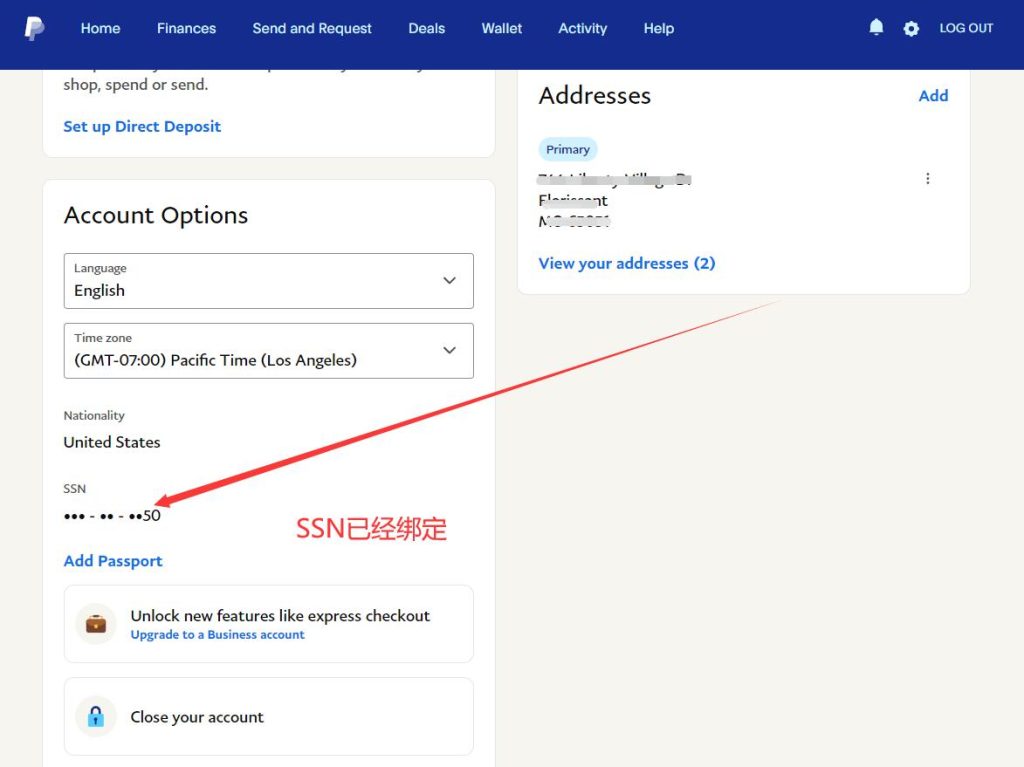The height and width of the screenshot is (767, 1024).
Task: Click LOG OUT
Action: [x=966, y=28]
